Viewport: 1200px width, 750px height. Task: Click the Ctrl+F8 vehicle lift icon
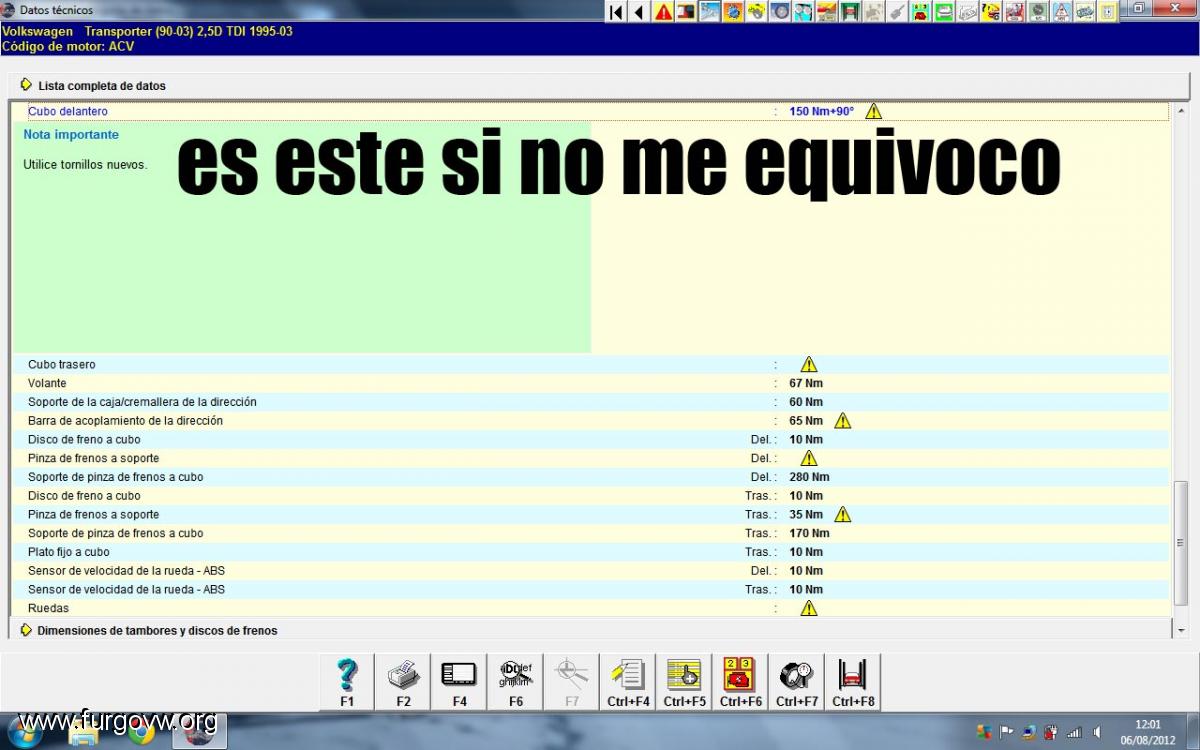pos(853,682)
